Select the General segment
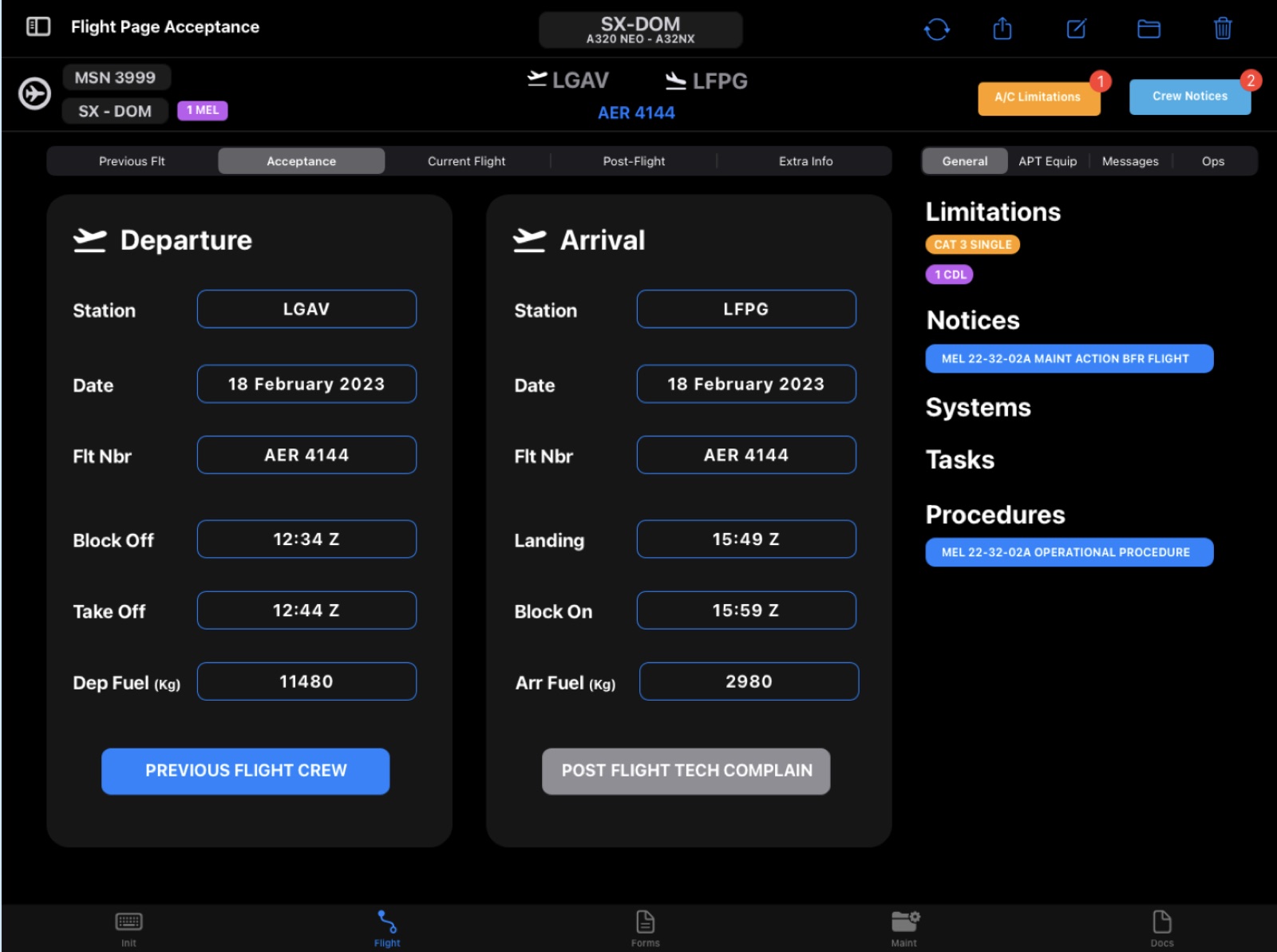The image size is (1277, 952). [x=965, y=161]
